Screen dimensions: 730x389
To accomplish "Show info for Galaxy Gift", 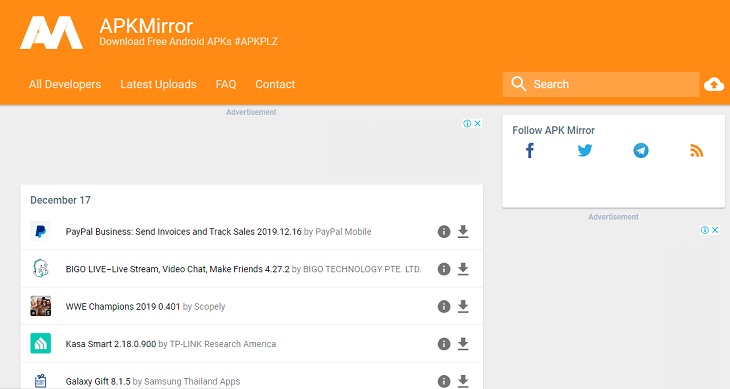I will tap(444, 382).
